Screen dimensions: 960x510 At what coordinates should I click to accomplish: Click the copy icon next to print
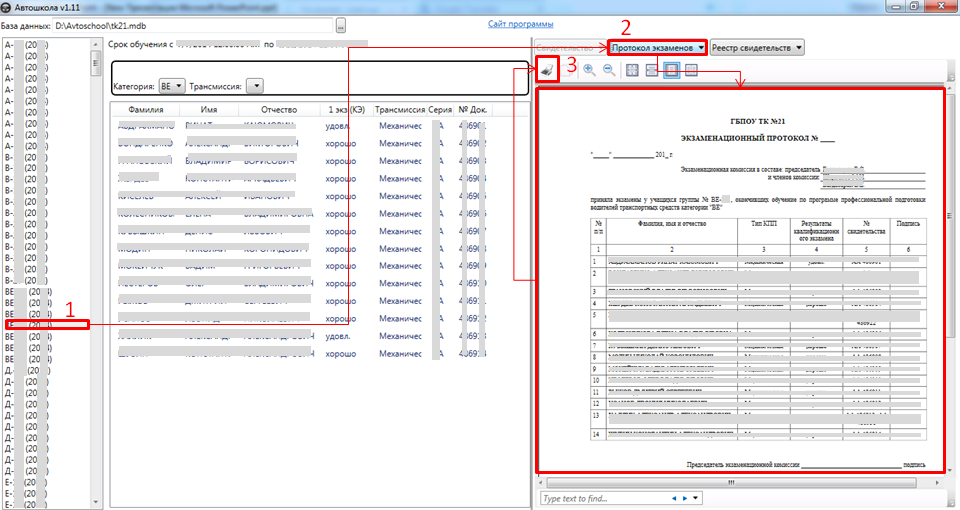(567, 70)
